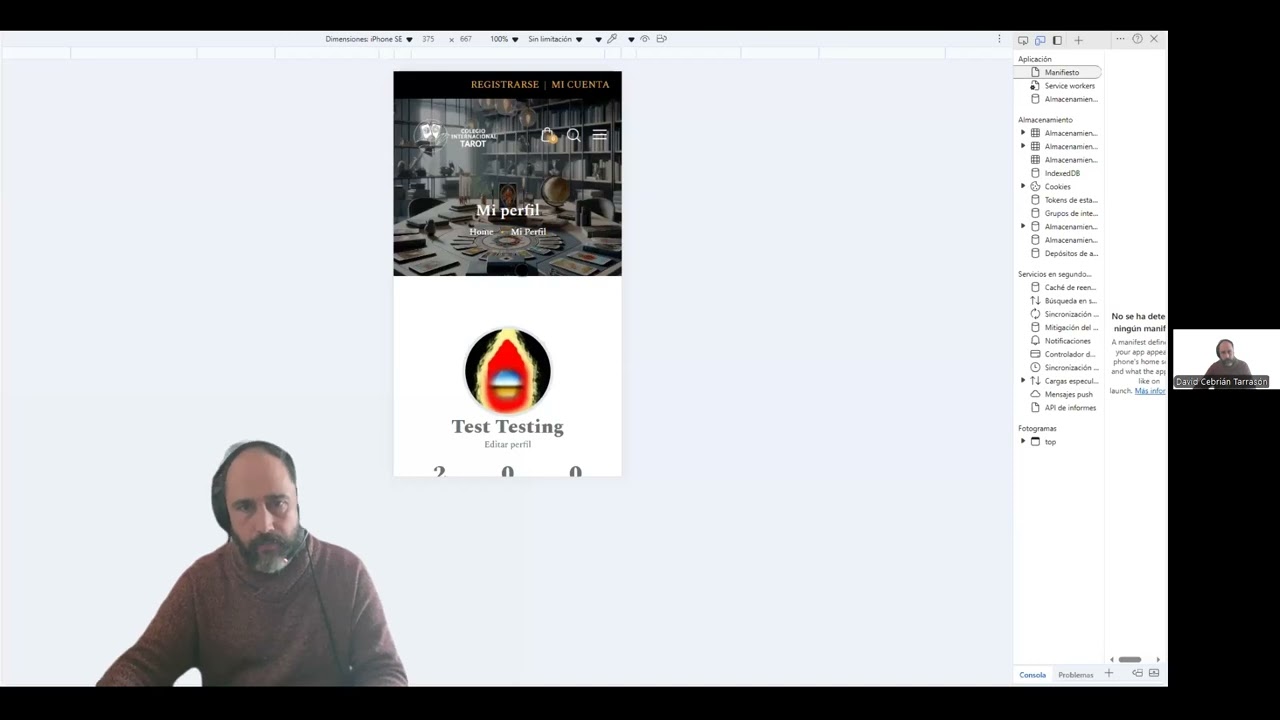This screenshot has height=720, width=1280.
Task: Click the Test Testing profile name
Action: tap(507, 427)
